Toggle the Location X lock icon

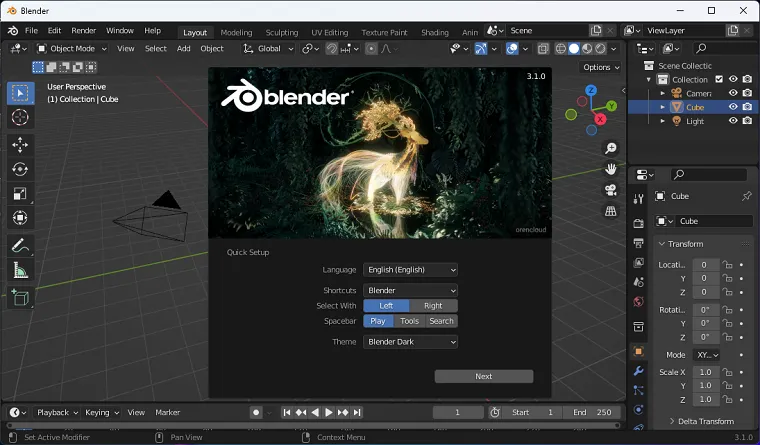[x=727, y=265]
